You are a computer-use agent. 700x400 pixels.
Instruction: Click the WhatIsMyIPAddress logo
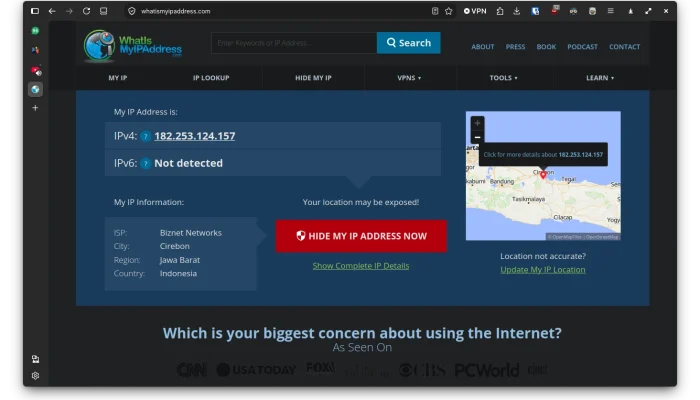coord(133,45)
